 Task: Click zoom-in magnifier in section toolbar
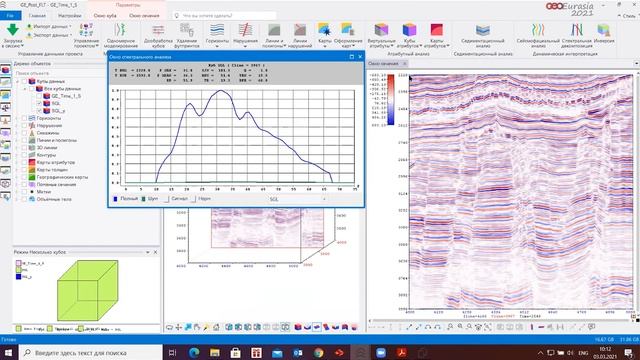click(460, 327)
